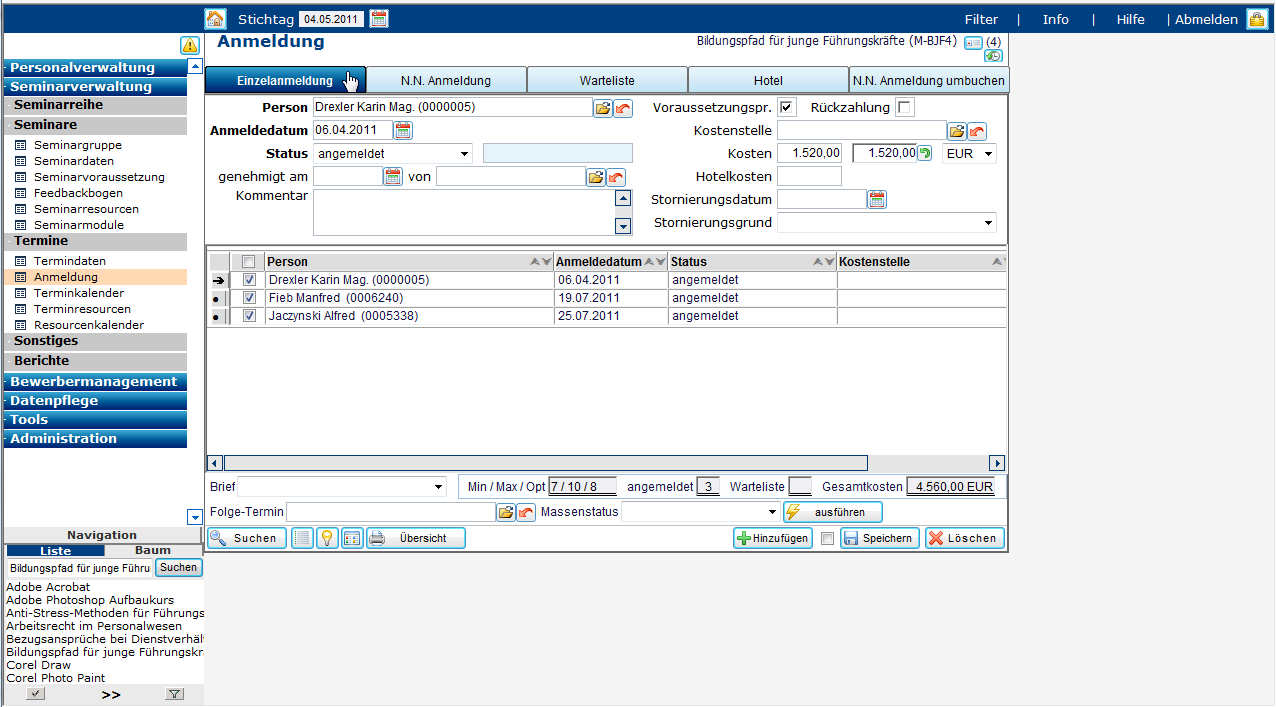Click the Löschen button
The height and width of the screenshot is (707, 1276).
964,538
